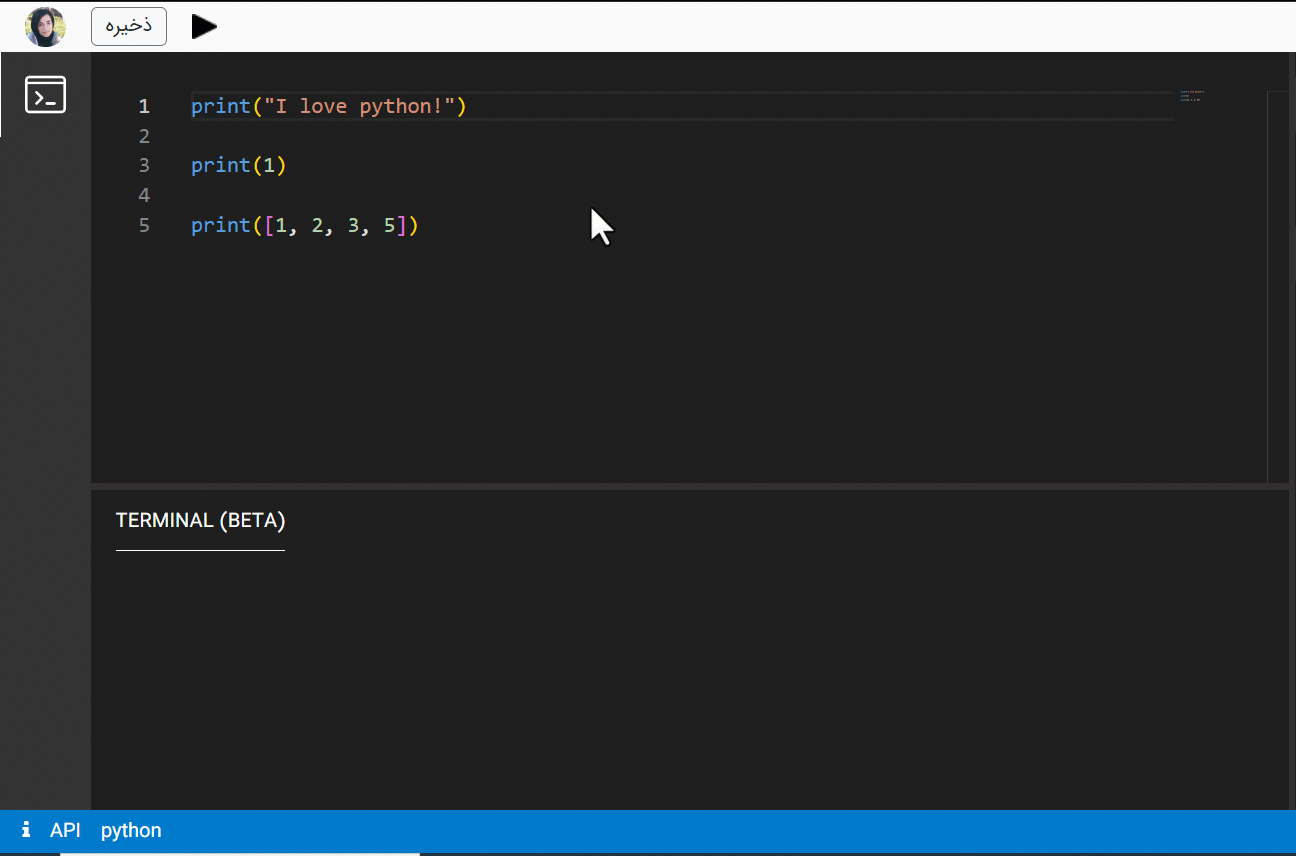Place cursor in the print(1) statement
Viewport: 1296px width, 856px height.
(238, 165)
